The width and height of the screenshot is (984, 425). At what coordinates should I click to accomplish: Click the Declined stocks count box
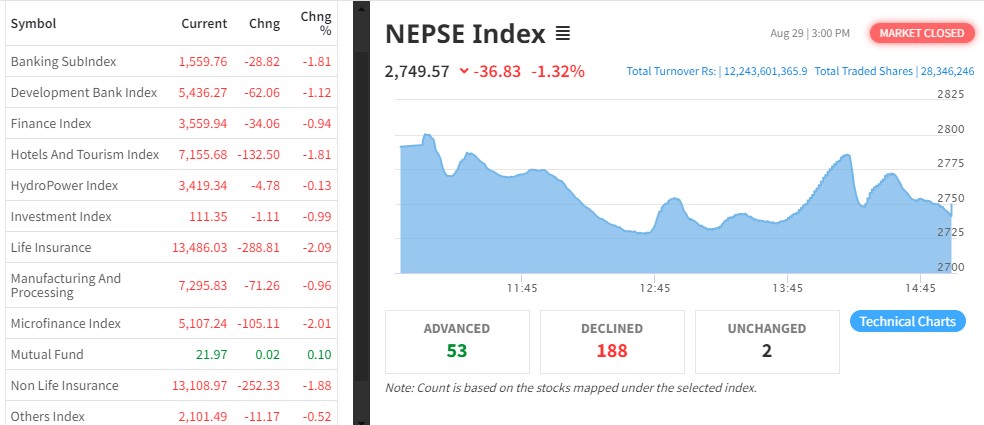[612, 341]
